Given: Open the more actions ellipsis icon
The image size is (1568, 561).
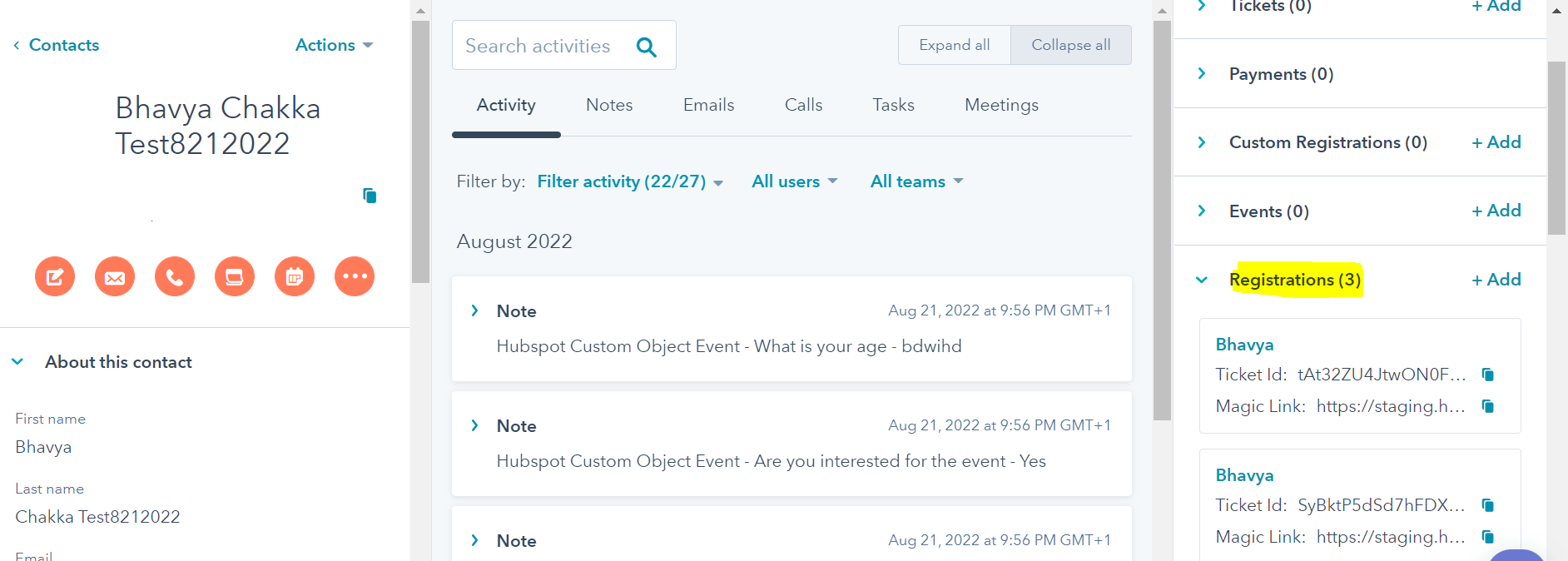Looking at the screenshot, I should tap(355, 276).
